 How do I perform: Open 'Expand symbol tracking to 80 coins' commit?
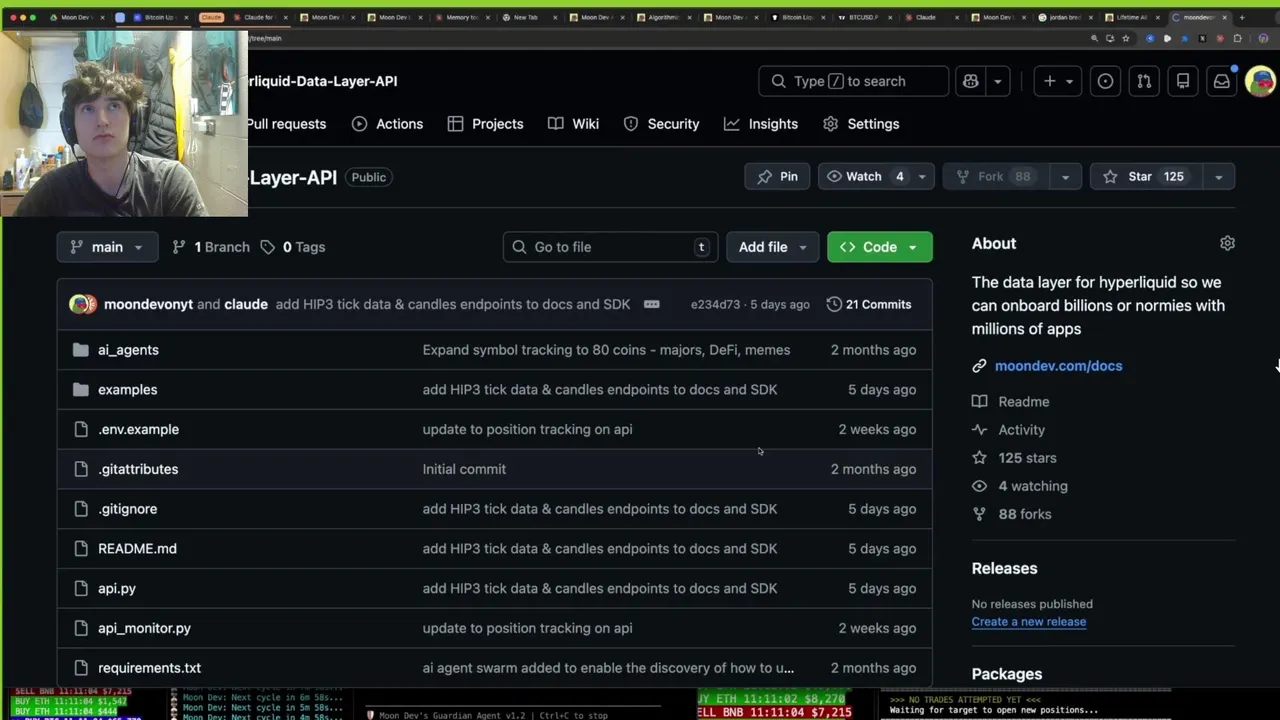[606, 350]
